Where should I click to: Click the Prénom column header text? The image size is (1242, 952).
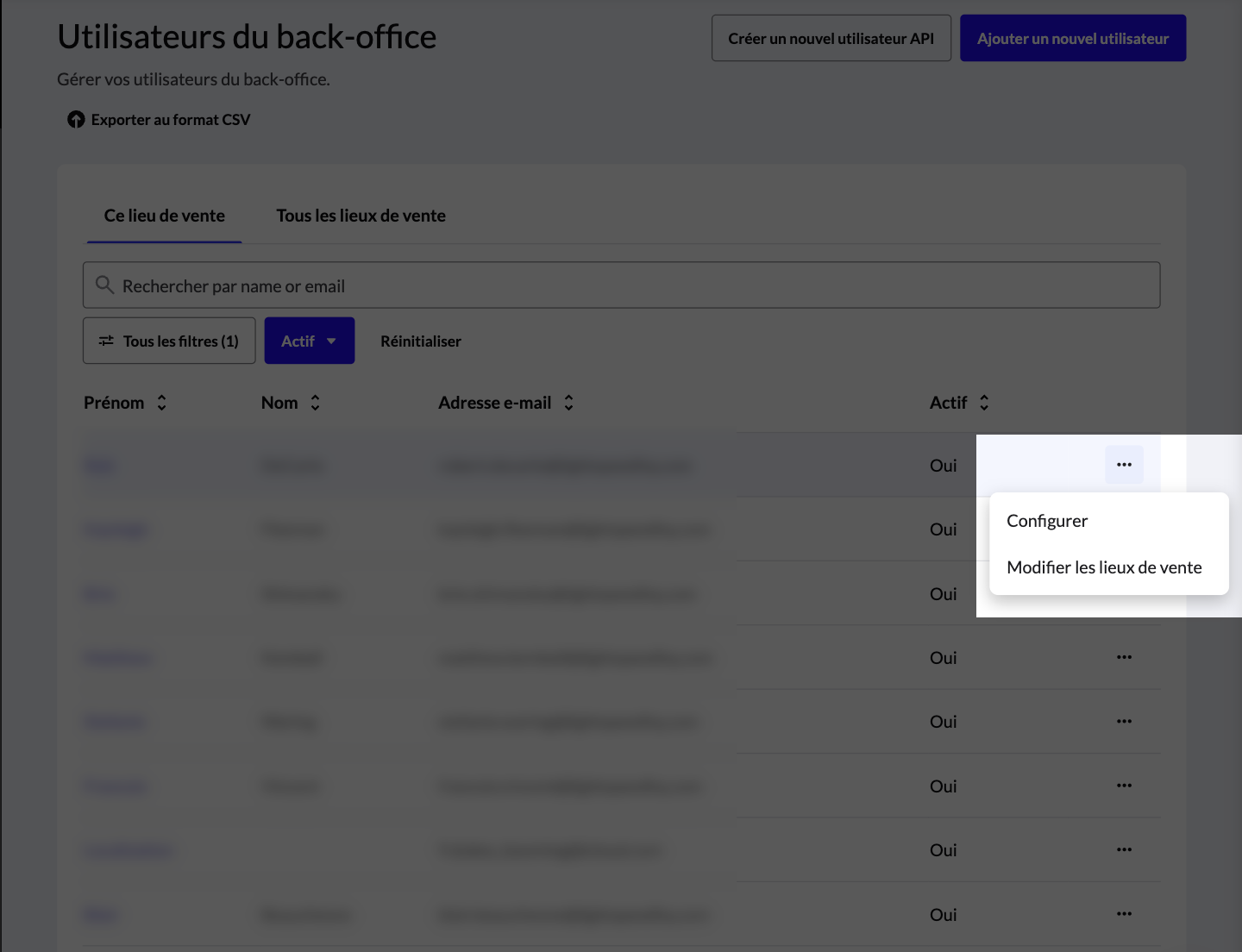point(114,403)
